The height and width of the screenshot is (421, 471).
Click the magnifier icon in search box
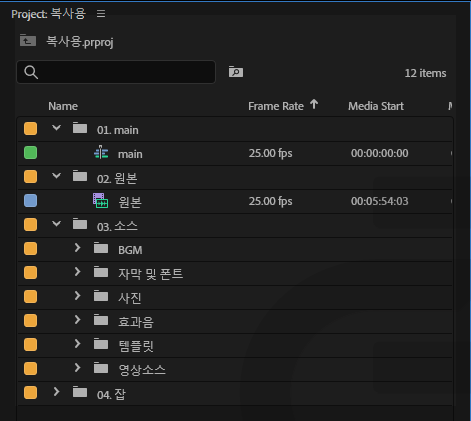[31, 72]
